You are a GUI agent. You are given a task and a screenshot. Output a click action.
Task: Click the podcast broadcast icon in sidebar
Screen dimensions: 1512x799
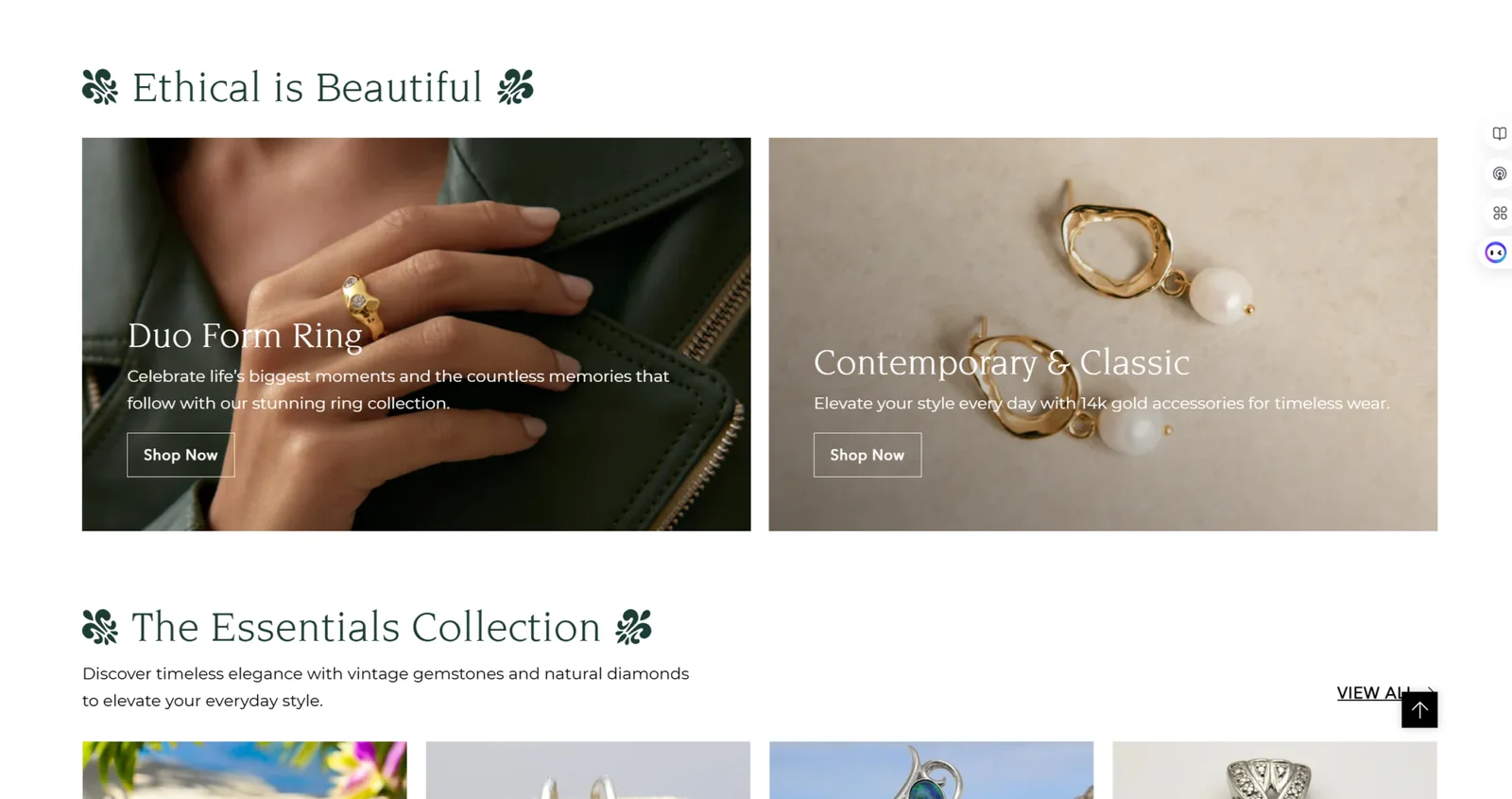[x=1499, y=174]
